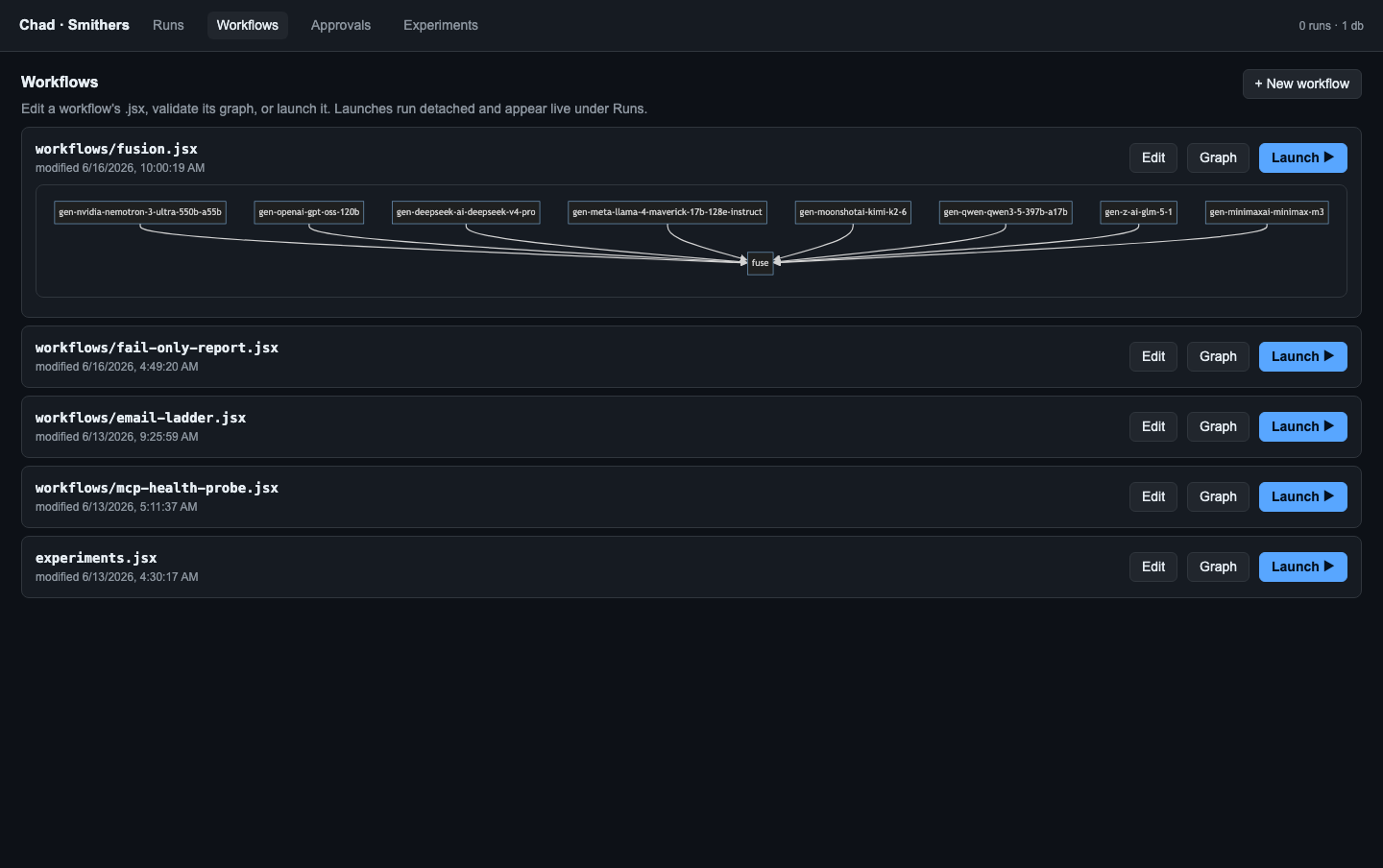This screenshot has width=1383, height=868.
Task: Click the 'modified 6/13/2026, 5:11:37 AM' timestamp
Action: click(116, 507)
